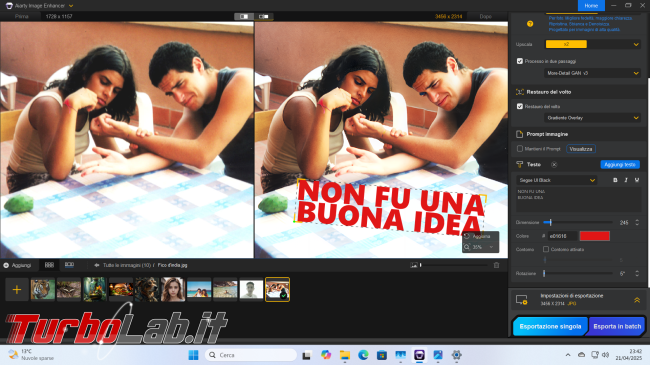Go back using arrow before Tutte le immagini

click(x=97, y=265)
